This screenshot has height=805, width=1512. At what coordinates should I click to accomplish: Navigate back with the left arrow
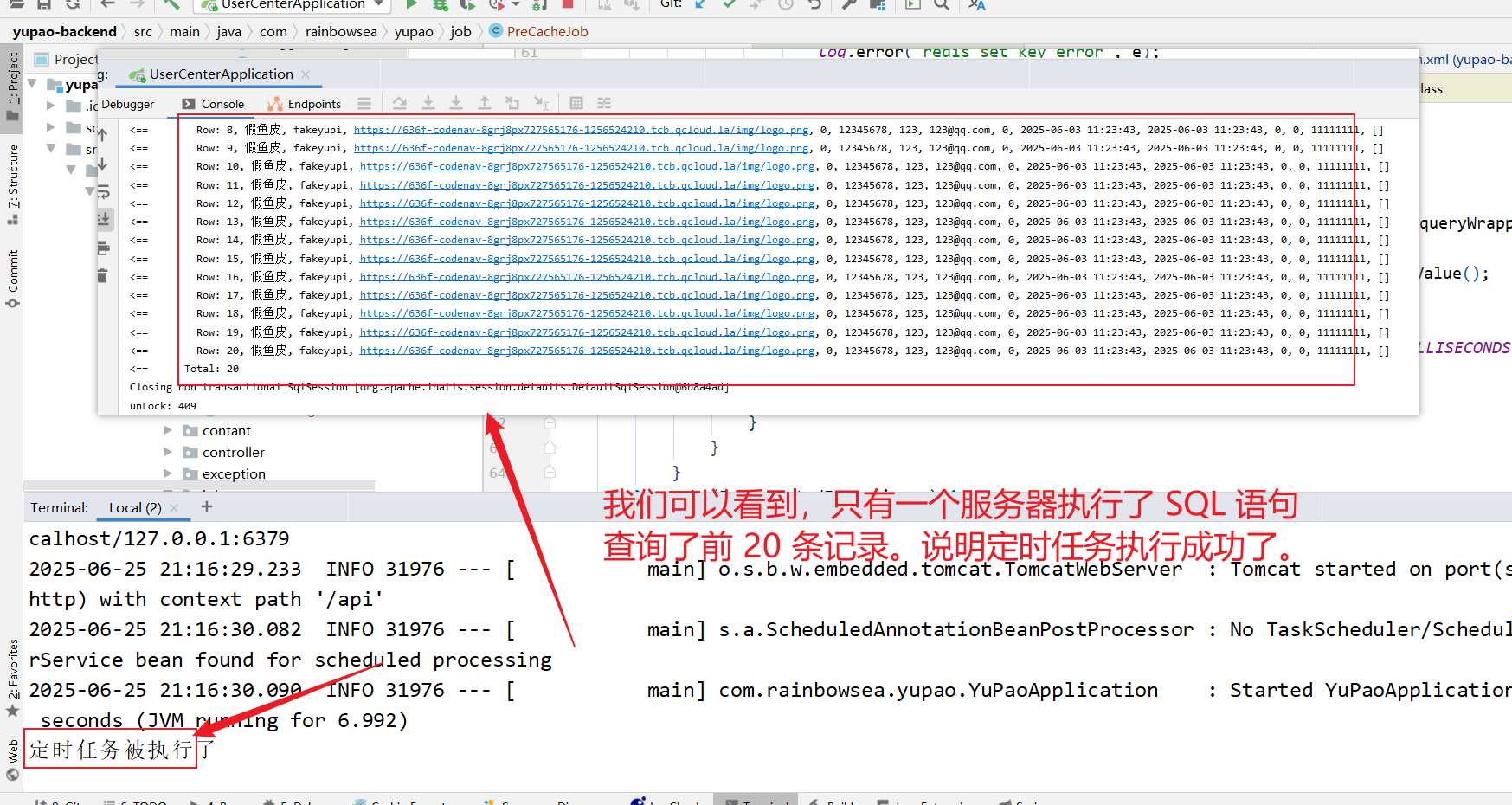pos(107,4)
